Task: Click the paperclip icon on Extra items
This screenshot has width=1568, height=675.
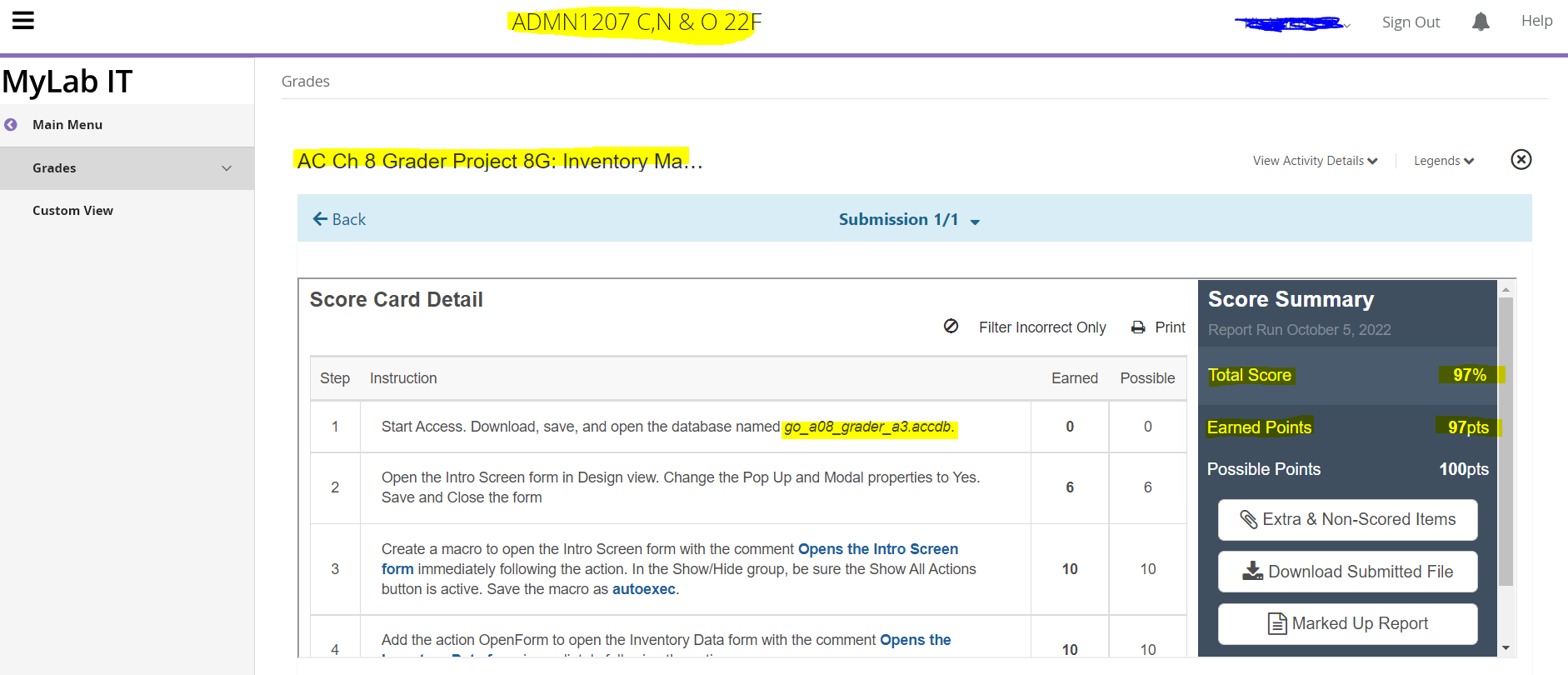Action: pos(1248,519)
